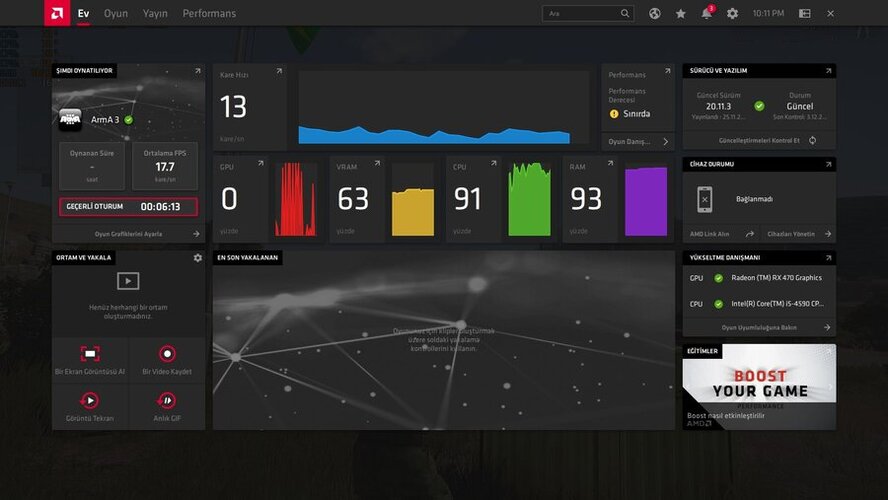The height and width of the screenshot is (500, 888).
Task: Open Boost Your Game tutorial thumbnail
Action: pos(759,387)
